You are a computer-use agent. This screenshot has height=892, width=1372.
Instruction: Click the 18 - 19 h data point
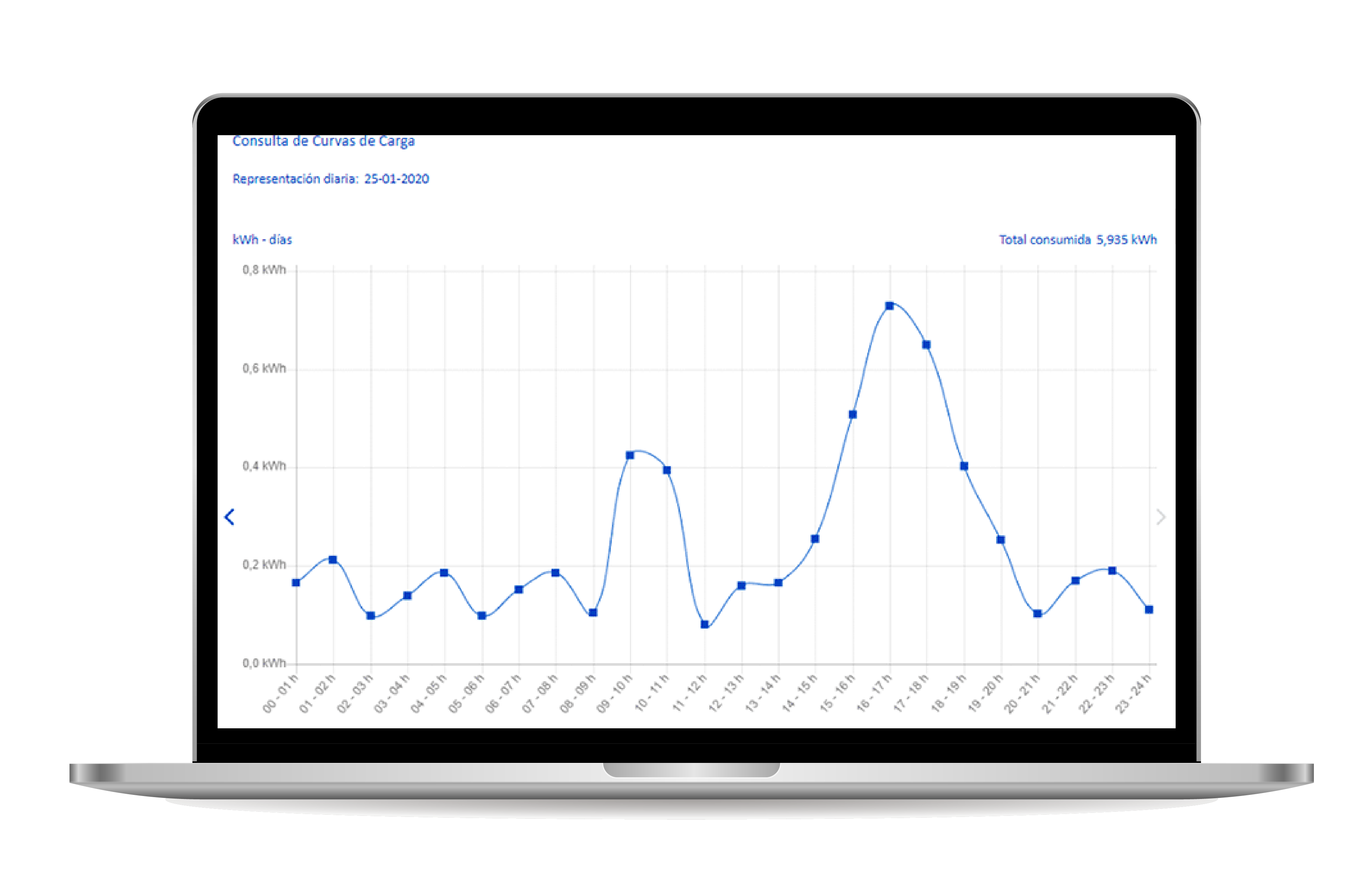[x=964, y=466]
